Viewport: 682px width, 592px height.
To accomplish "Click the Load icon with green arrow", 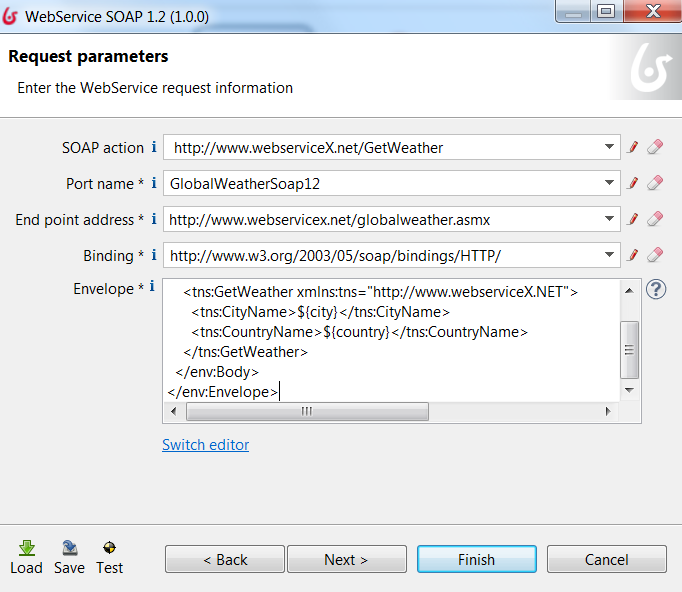I will (x=27, y=548).
